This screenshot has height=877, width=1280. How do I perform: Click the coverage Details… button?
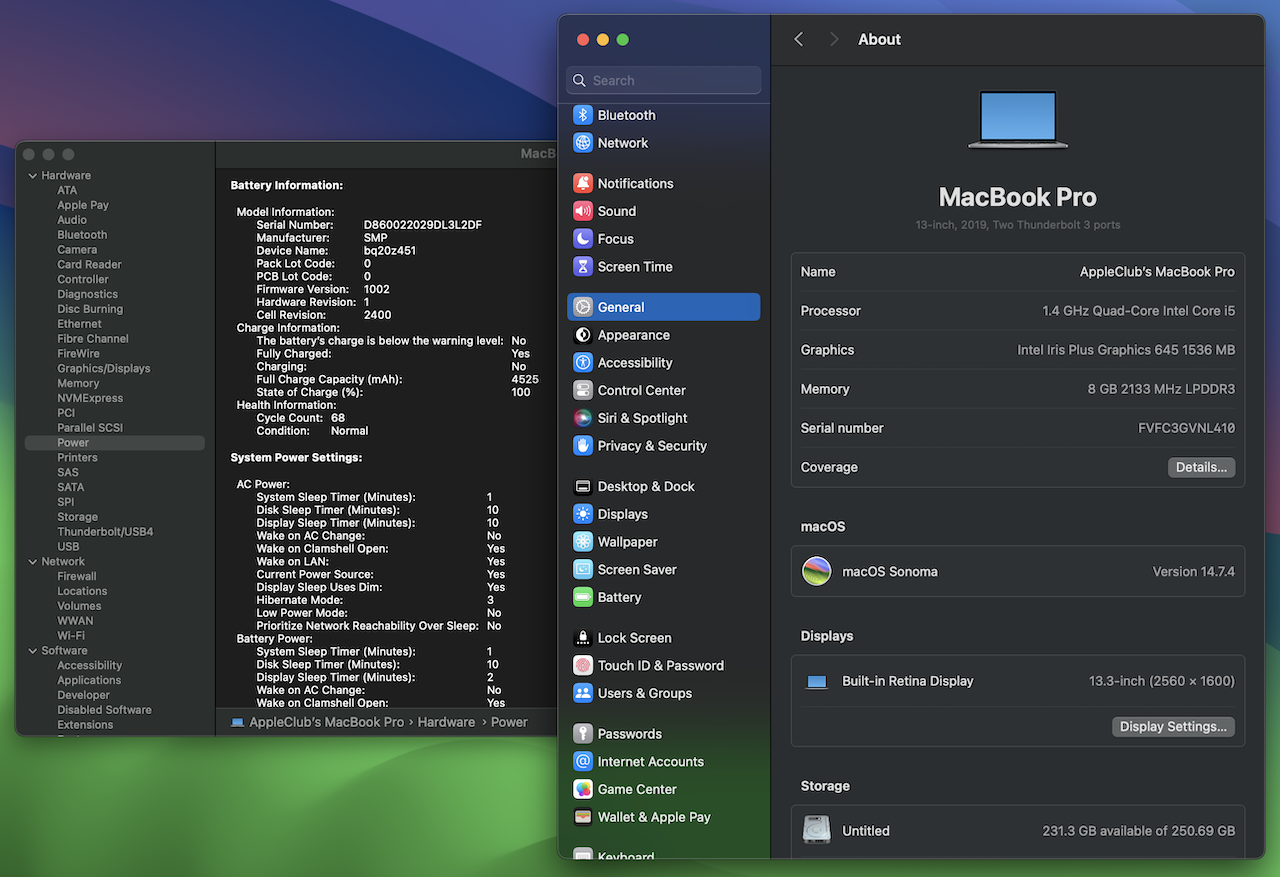[1201, 467]
